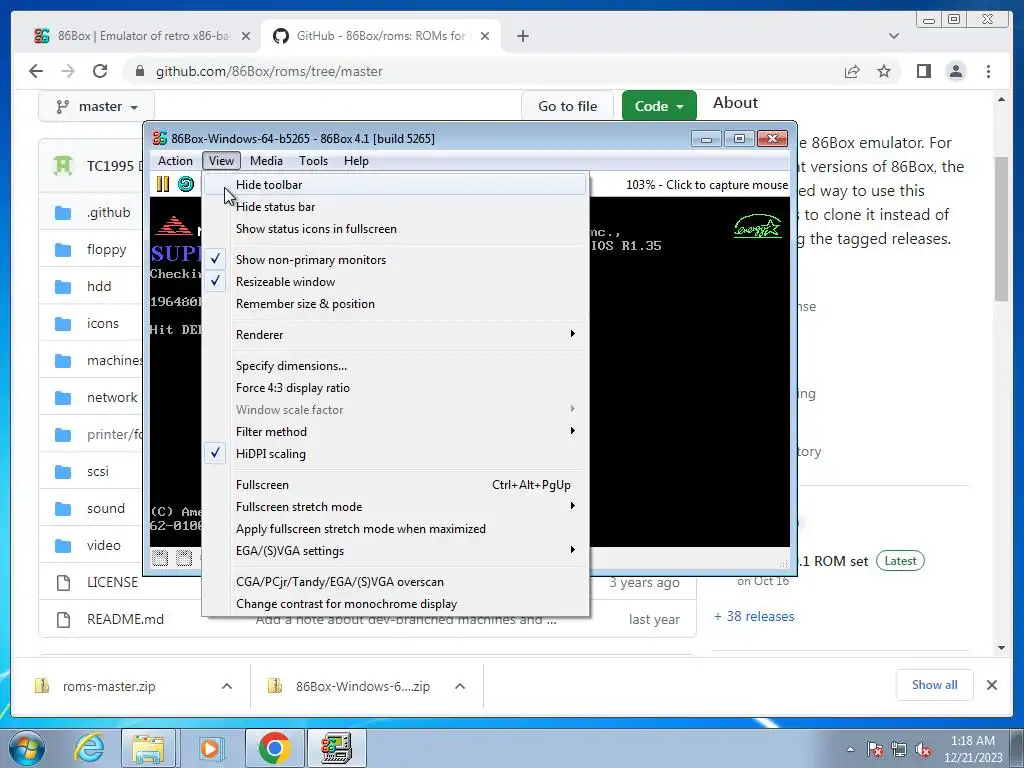Open the LICENSE file icon
Screen dimensions: 1024x768
click(x=63, y=583)
